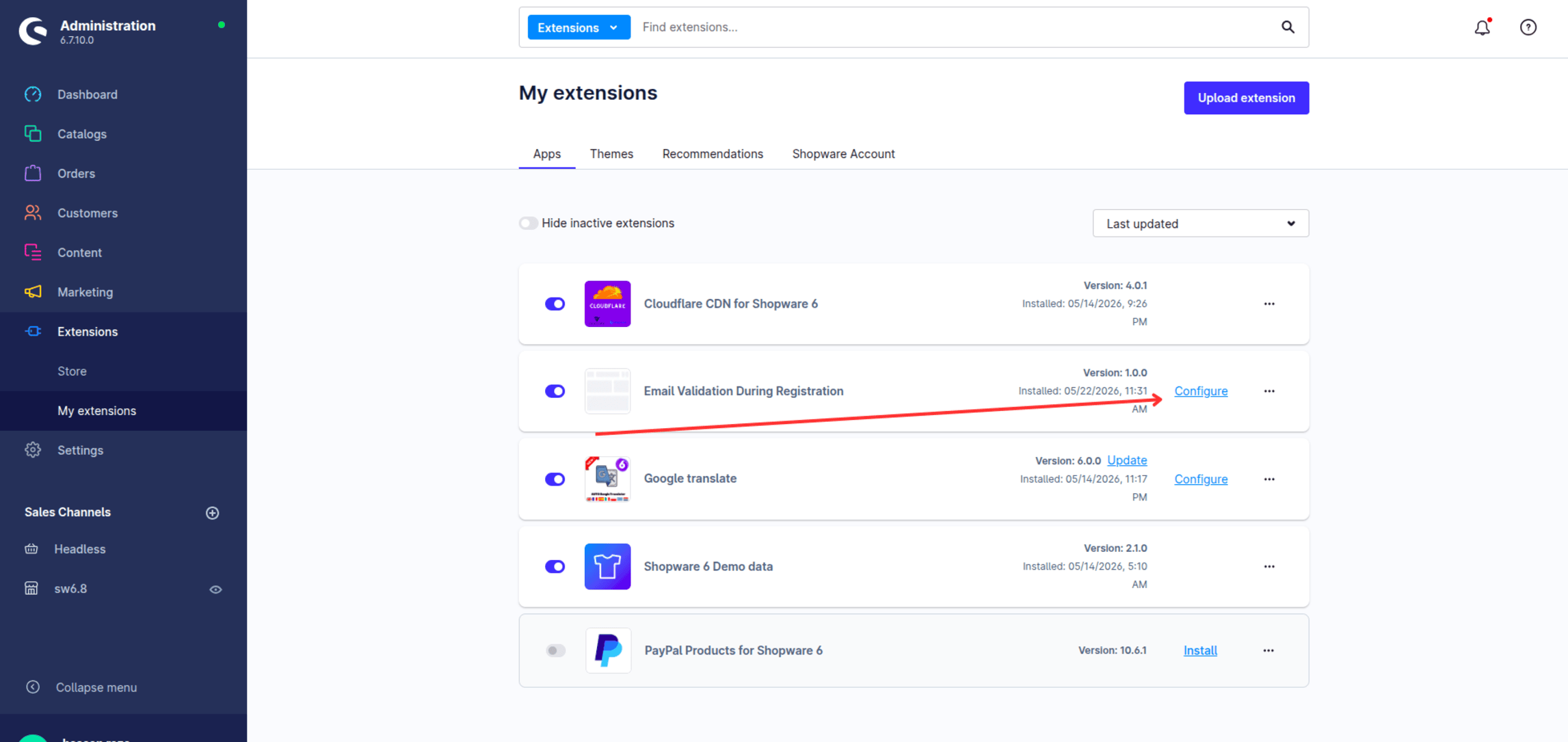Toggle Hide inactive extensions switch
Screen dimensions: 1568x742
tap(528, 223)
